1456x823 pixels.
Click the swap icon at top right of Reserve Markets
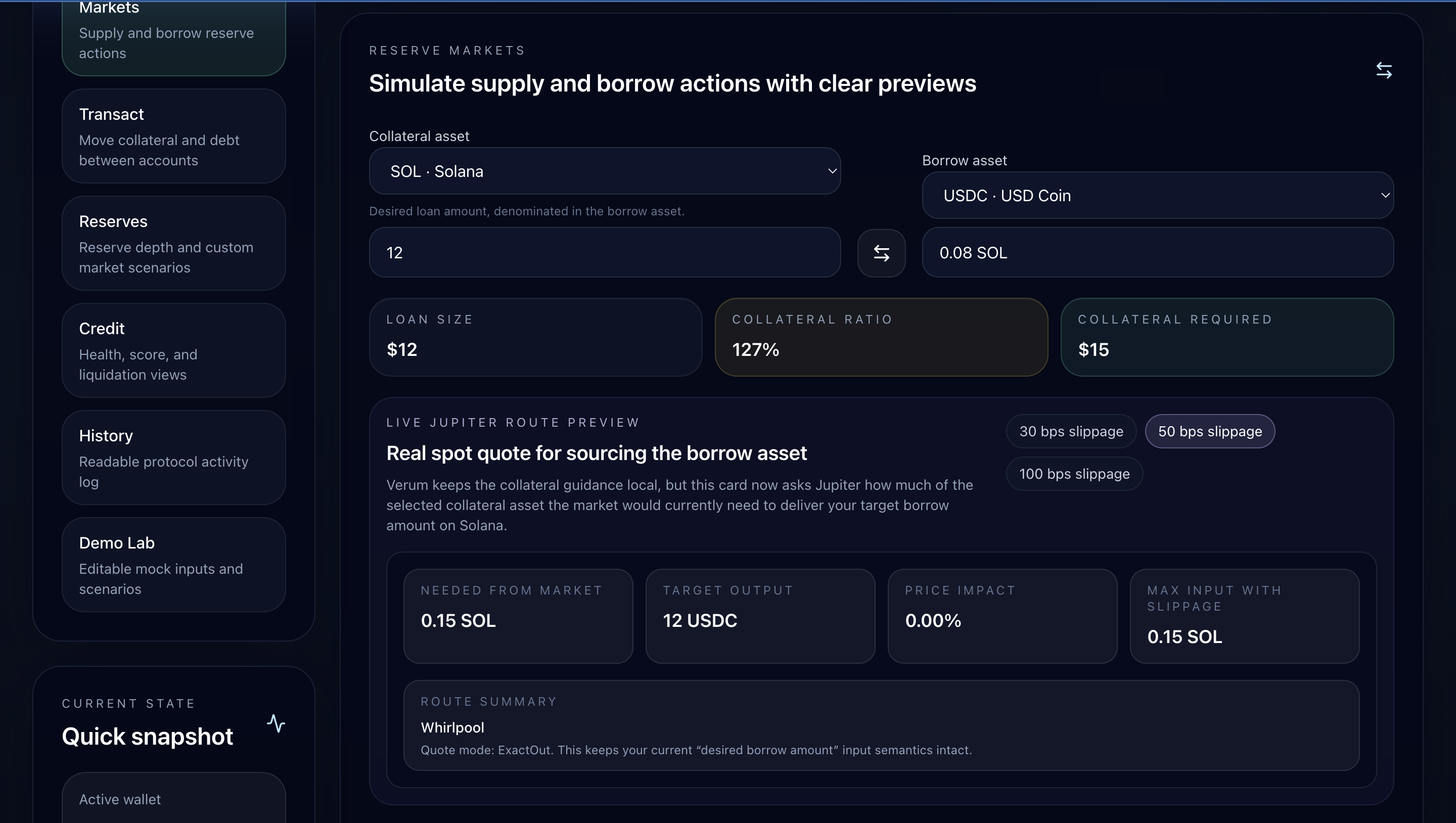click(1383, 70)
